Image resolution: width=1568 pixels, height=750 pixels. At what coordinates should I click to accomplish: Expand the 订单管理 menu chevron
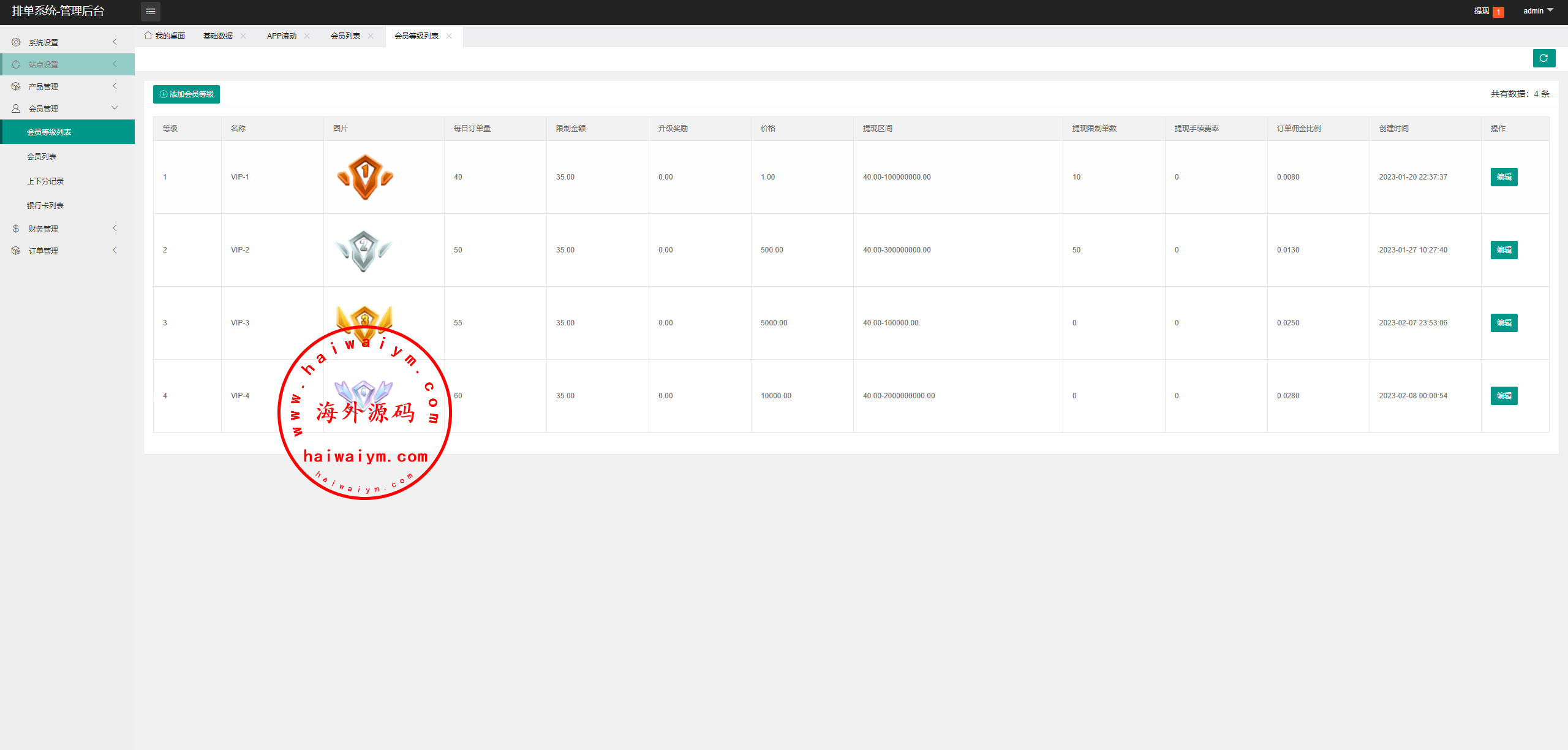coord(115,250)
